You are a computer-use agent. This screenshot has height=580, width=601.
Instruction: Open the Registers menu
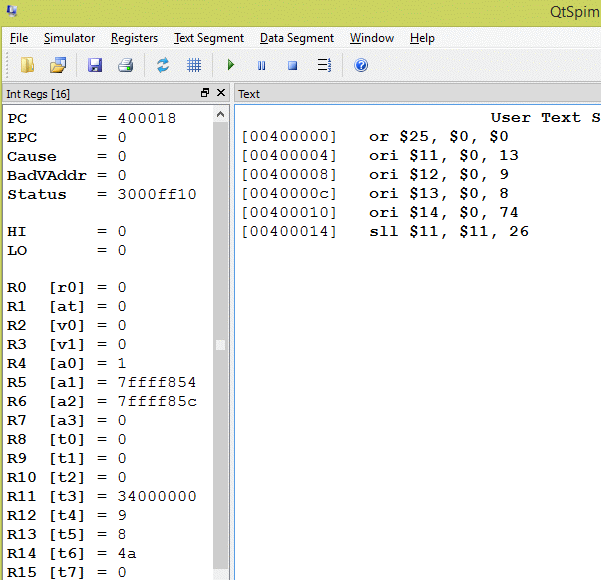coord(134,38)
